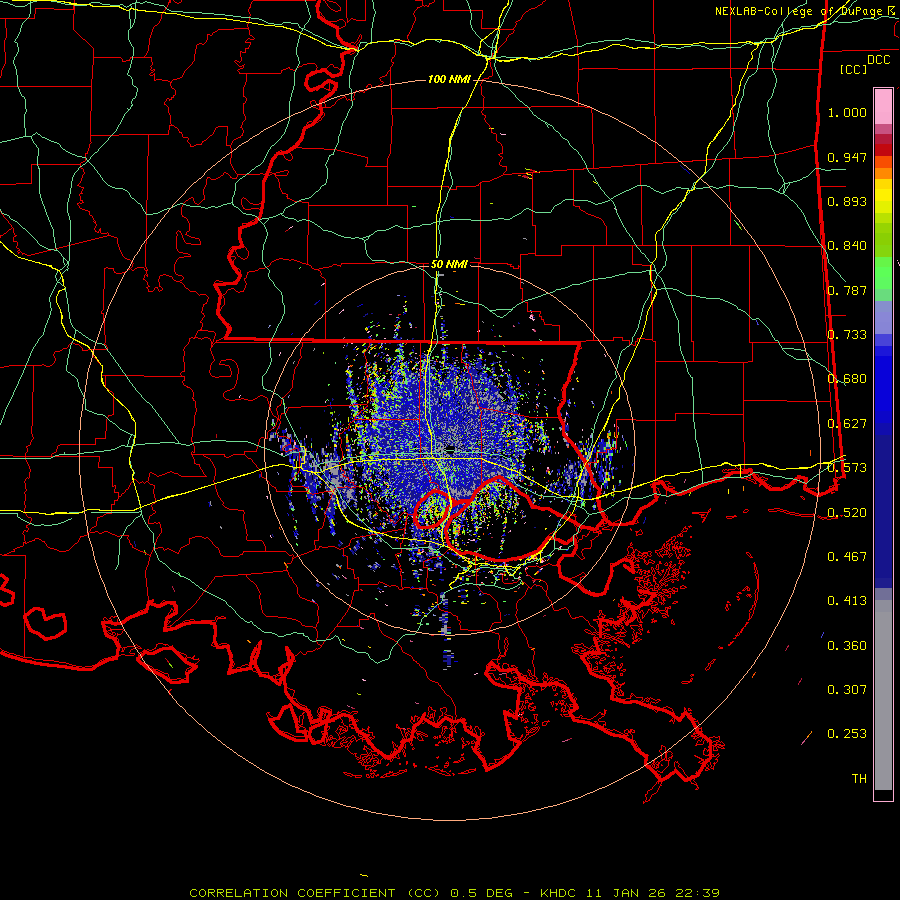Select the 0.840 scale value

click(847, 246)
